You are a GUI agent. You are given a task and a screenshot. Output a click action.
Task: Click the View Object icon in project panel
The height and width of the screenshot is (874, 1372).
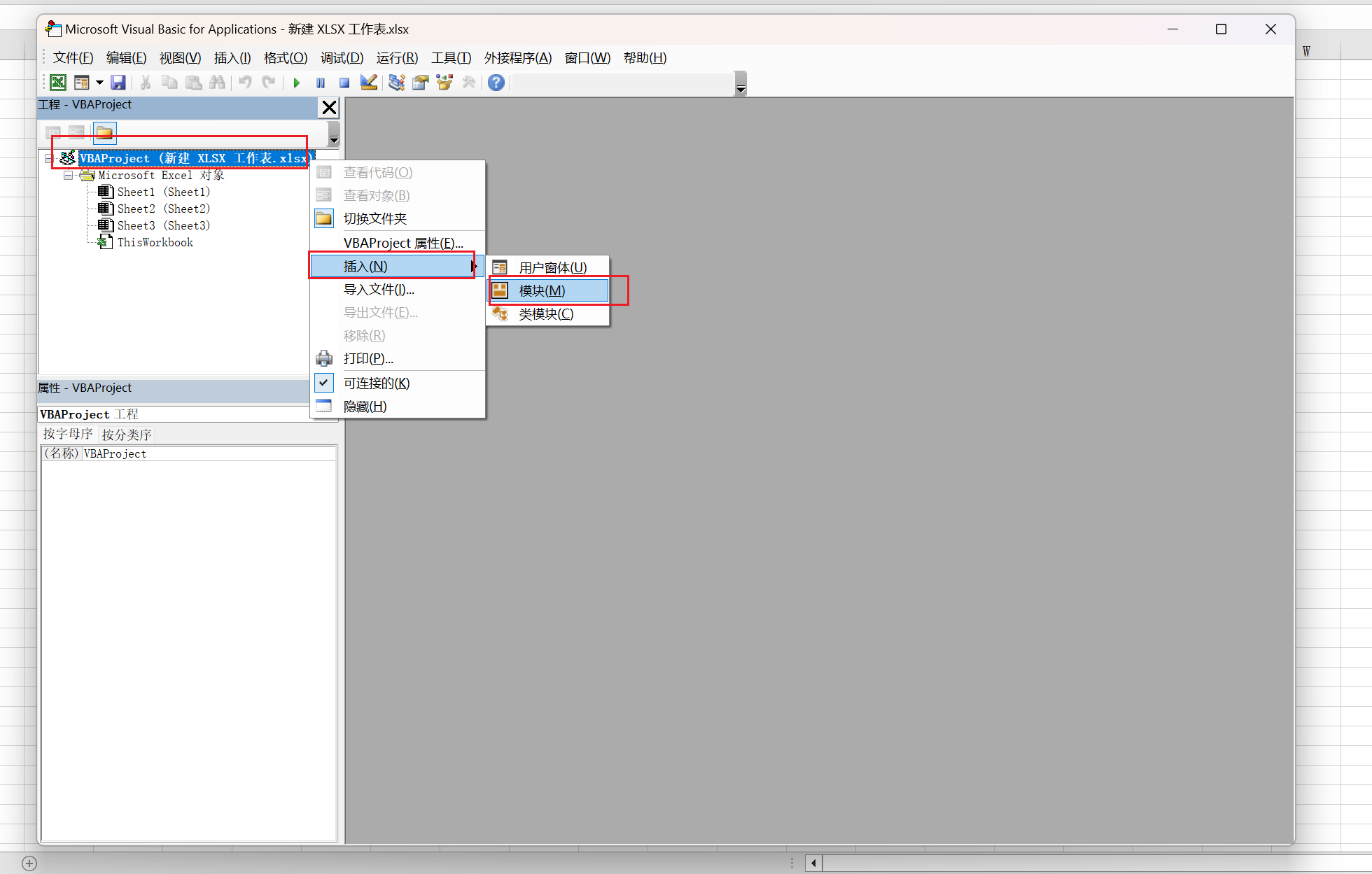pyautogui.click(x=76, y=132)
